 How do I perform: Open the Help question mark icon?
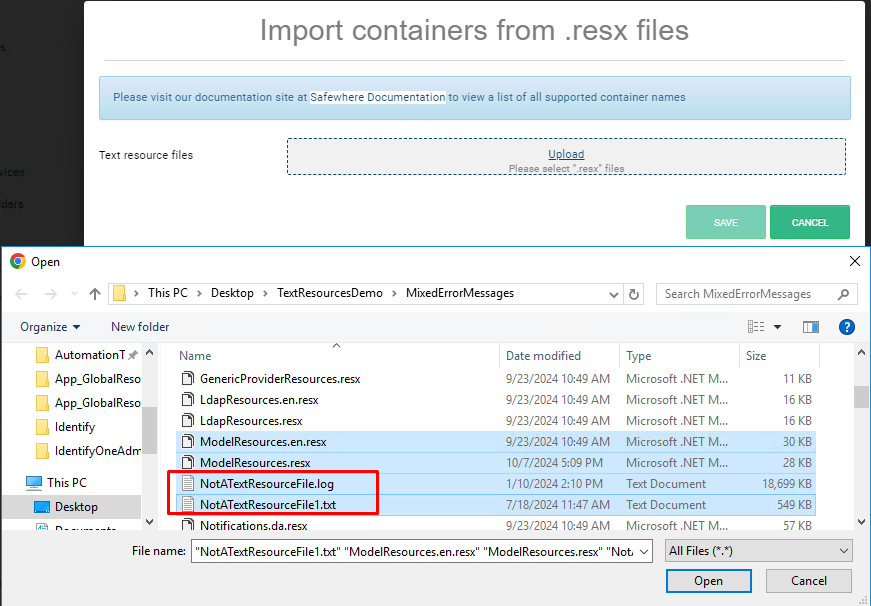pos(846,326)
